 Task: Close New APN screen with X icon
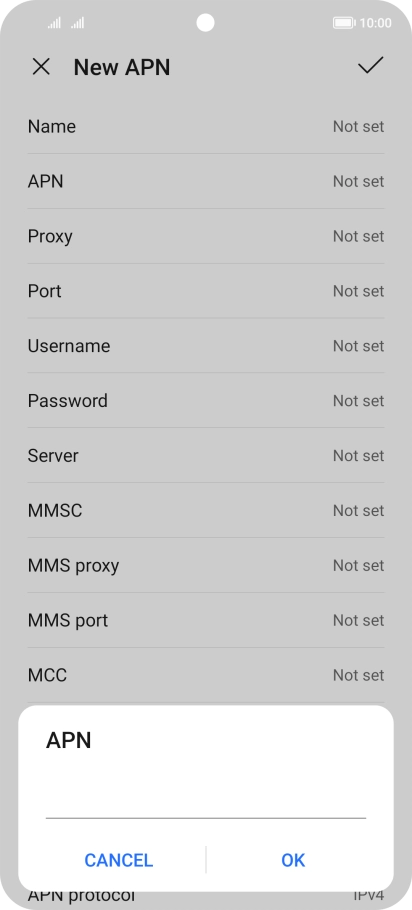(41, 67)
